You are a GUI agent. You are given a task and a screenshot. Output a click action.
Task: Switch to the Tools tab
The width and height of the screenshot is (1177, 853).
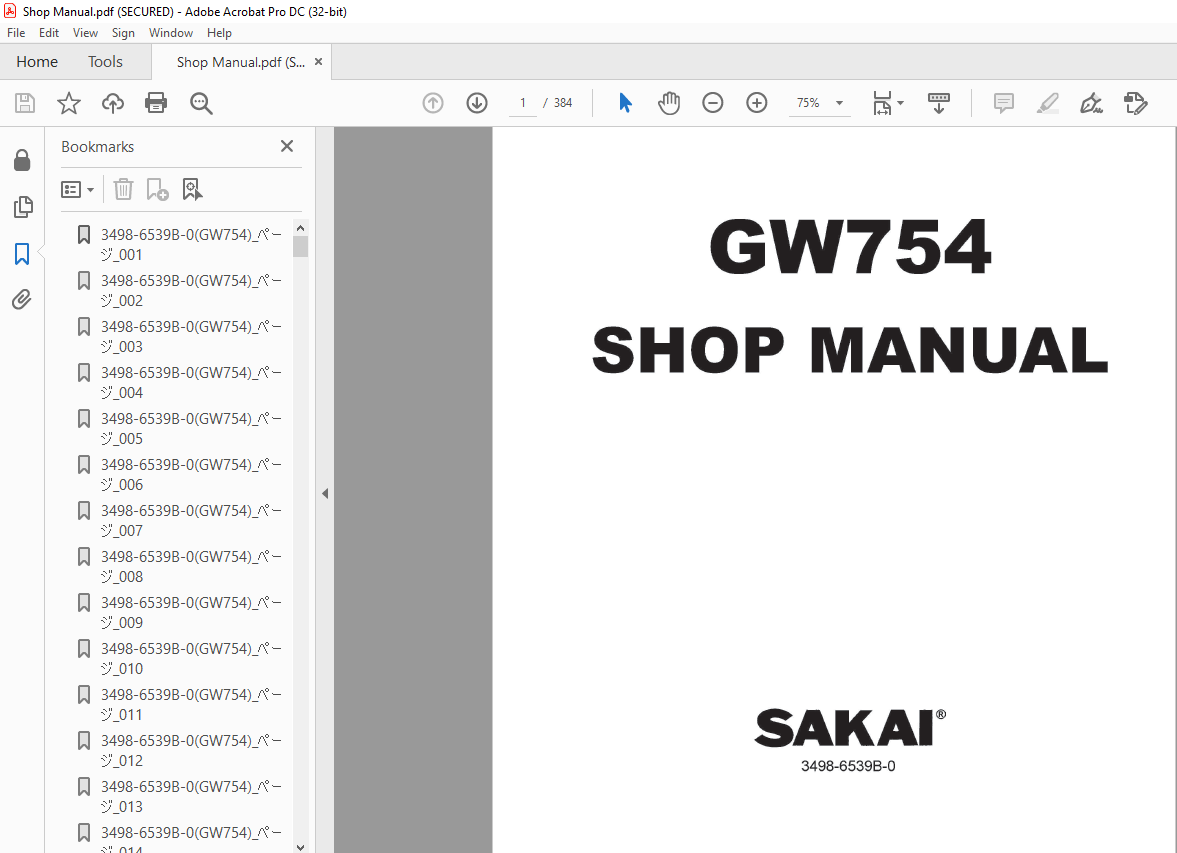coord(105,62)
